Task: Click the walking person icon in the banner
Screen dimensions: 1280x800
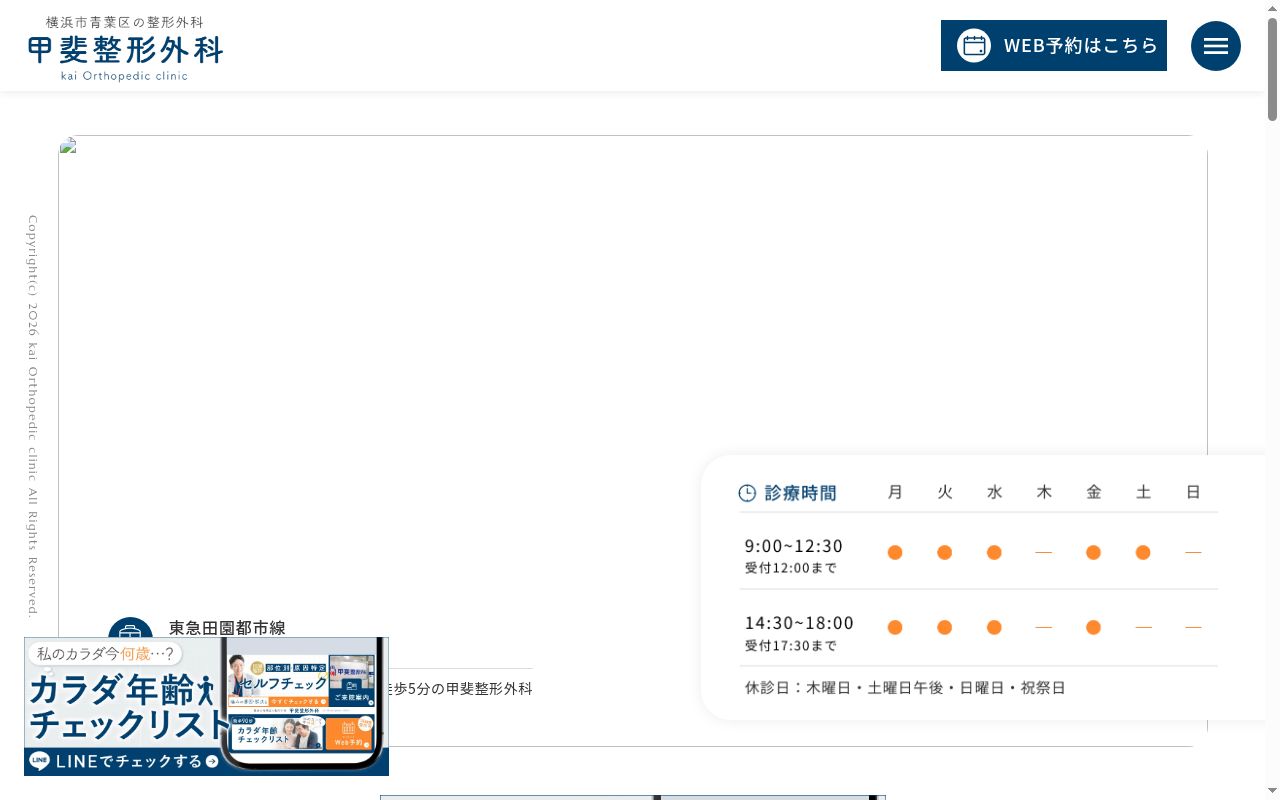Action: pyautogui.click(x=206, y=690)
